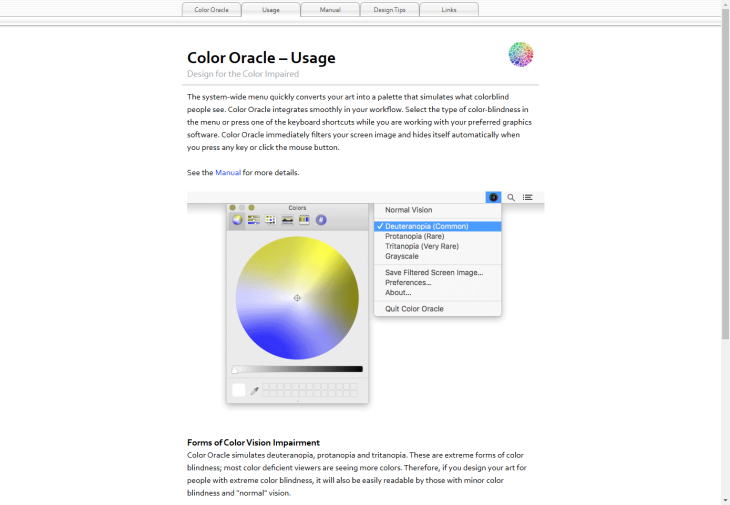730x505 pixels.
Task: Click the white current color swatch
Action: pyautogui.click(x=238, y=390)
